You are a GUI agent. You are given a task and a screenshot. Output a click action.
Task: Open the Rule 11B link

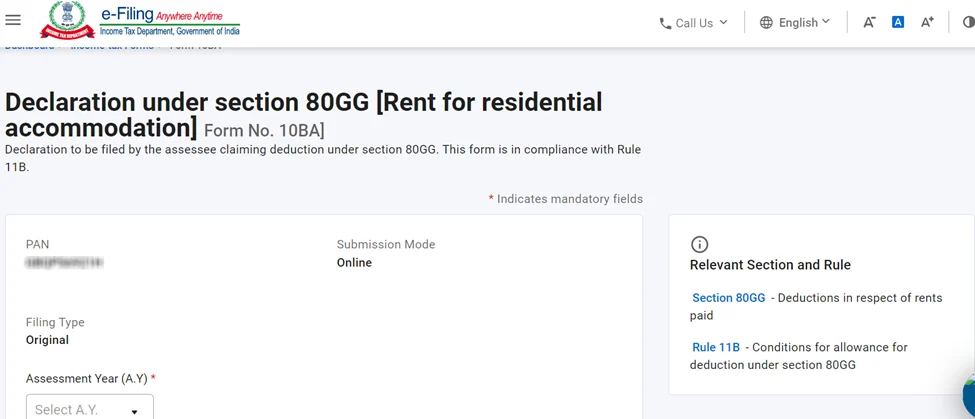click(716, 347)
